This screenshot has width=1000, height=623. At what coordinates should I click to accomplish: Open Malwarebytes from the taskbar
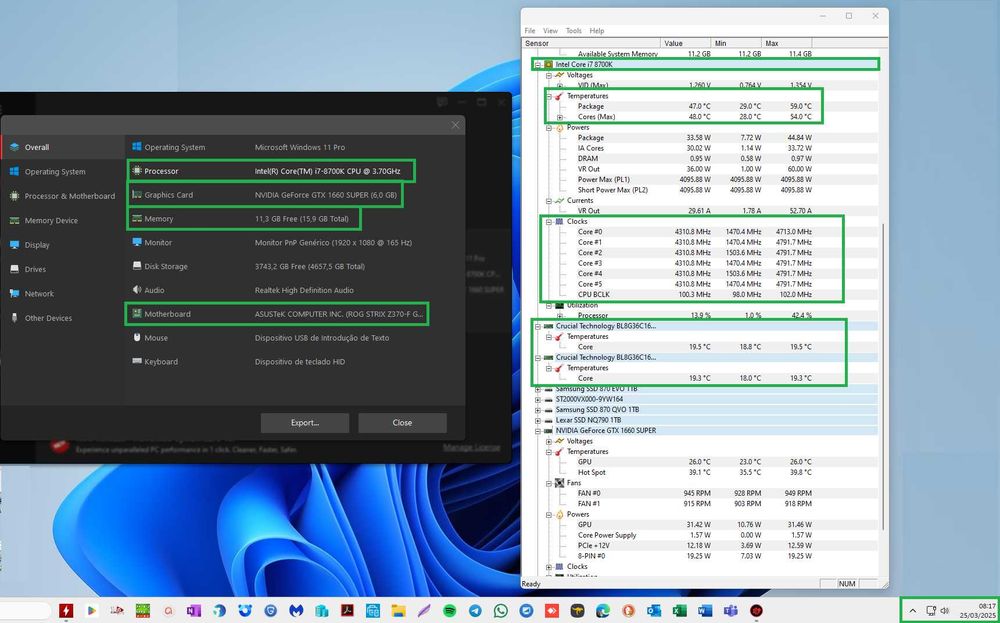point(295,611)
